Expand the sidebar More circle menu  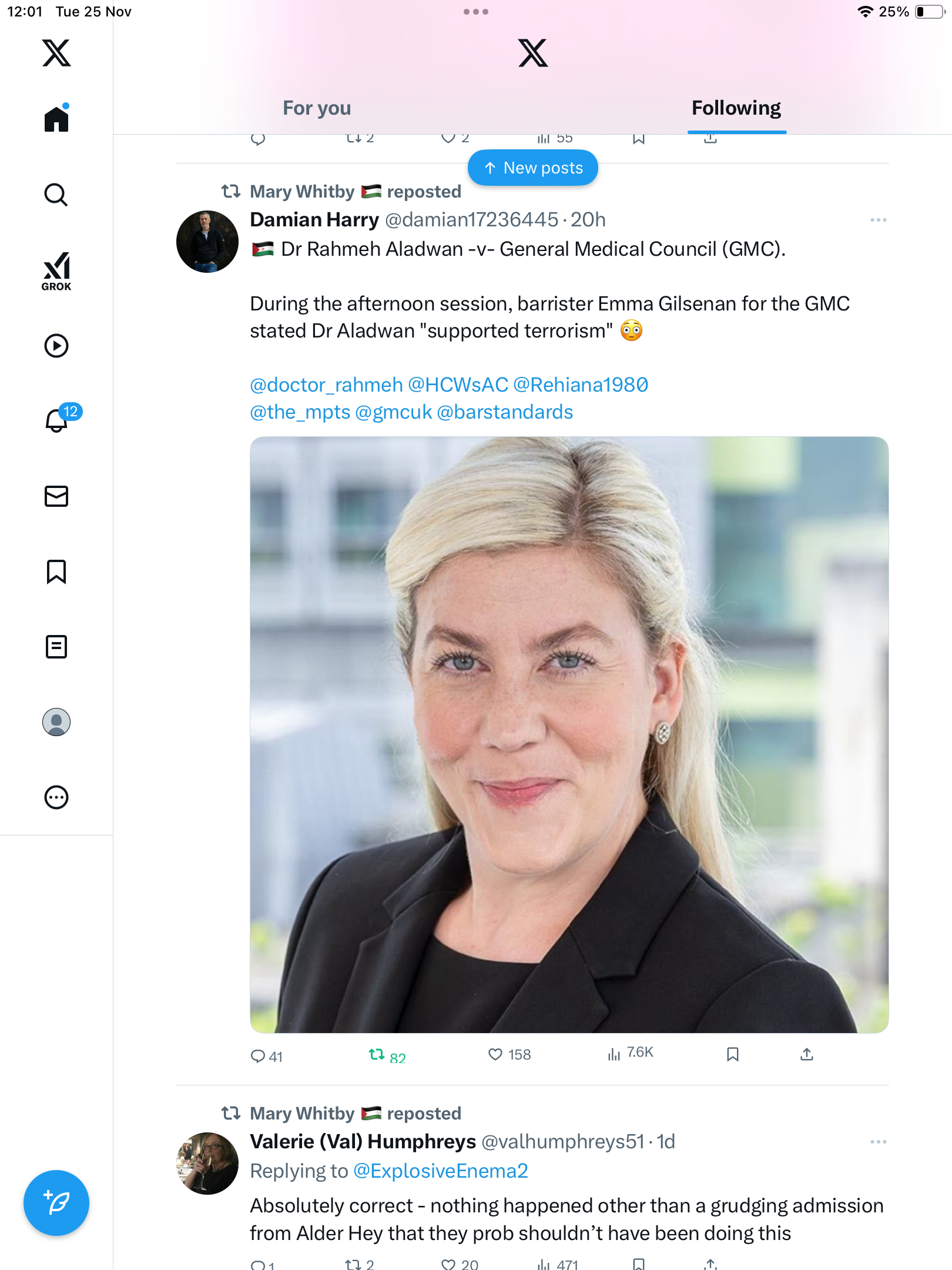coord(56,797)
